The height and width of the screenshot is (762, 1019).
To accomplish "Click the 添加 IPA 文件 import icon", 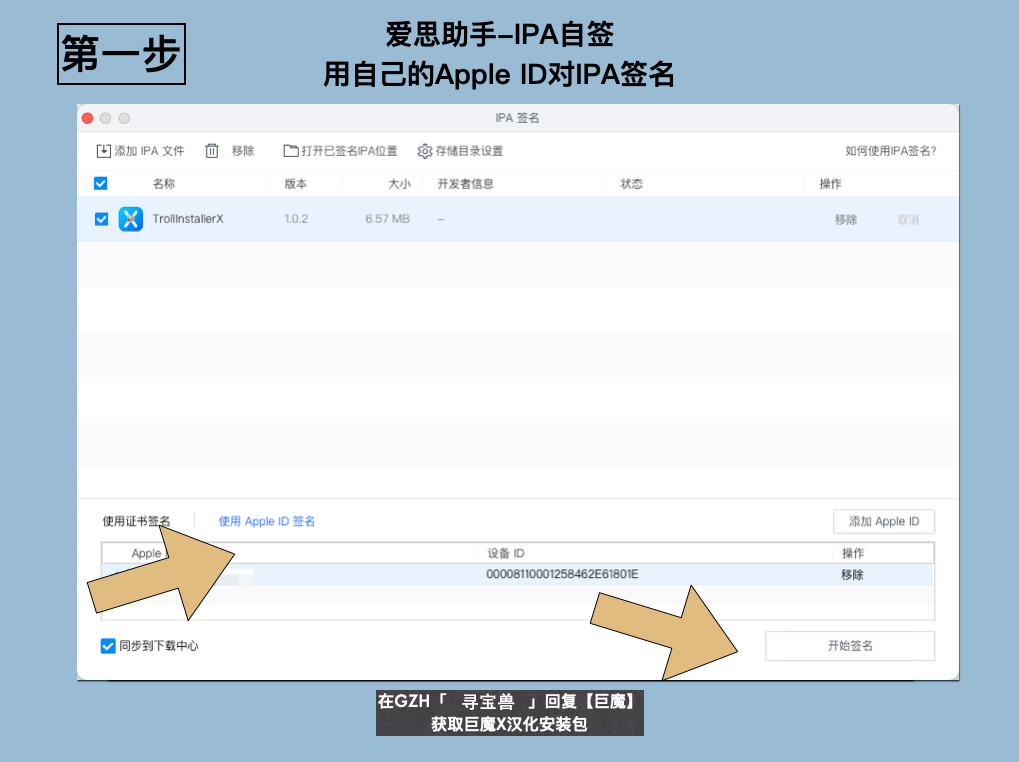I will click(x=103, y=151).
